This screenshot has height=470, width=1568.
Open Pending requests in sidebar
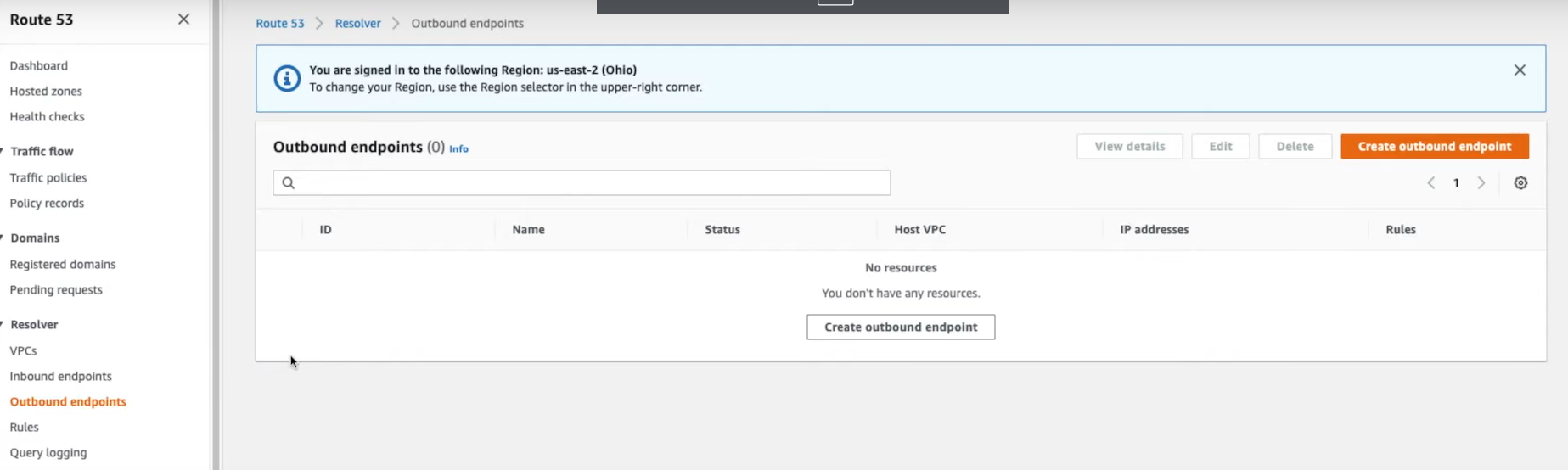[56, 289]
